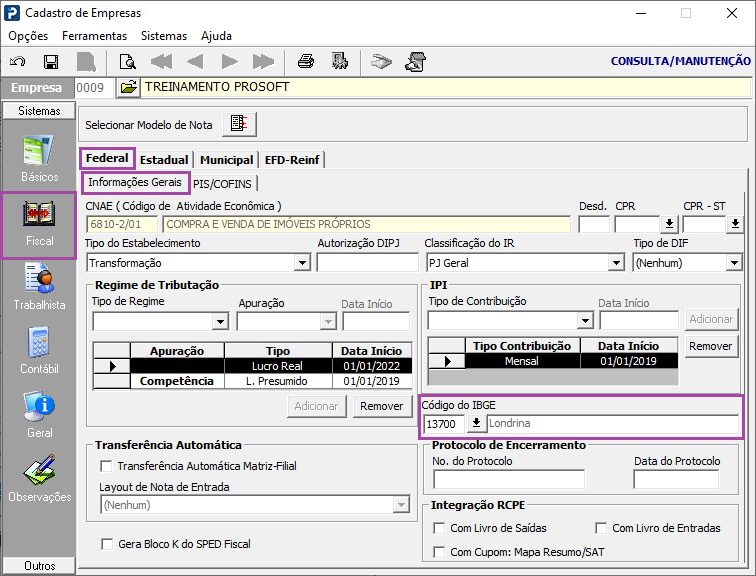Screen dimensions: 756x576
Task: Click the Código do IBGE code field
Action: [444, 424]
